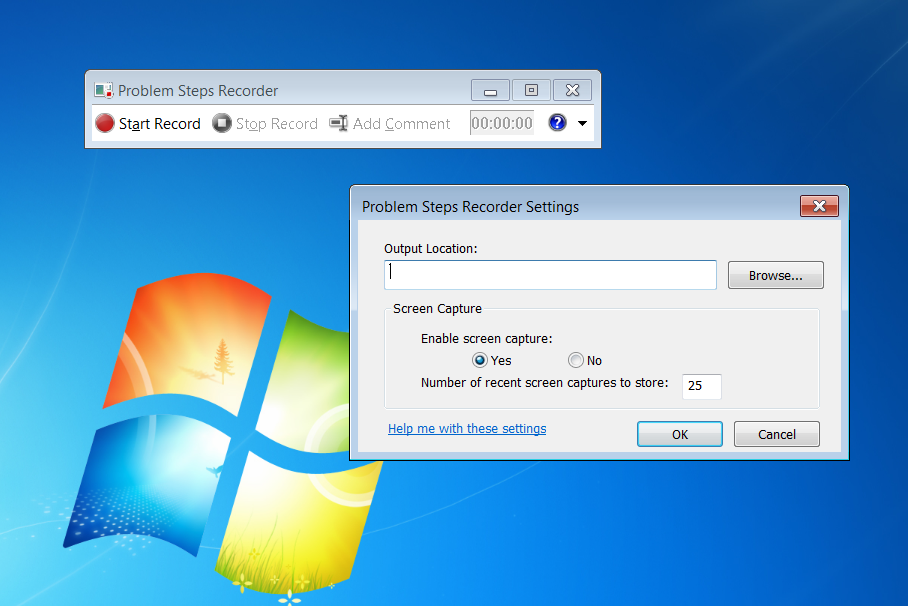
Task: Click the Screen Capture group label
Action: tap(437, 309)
